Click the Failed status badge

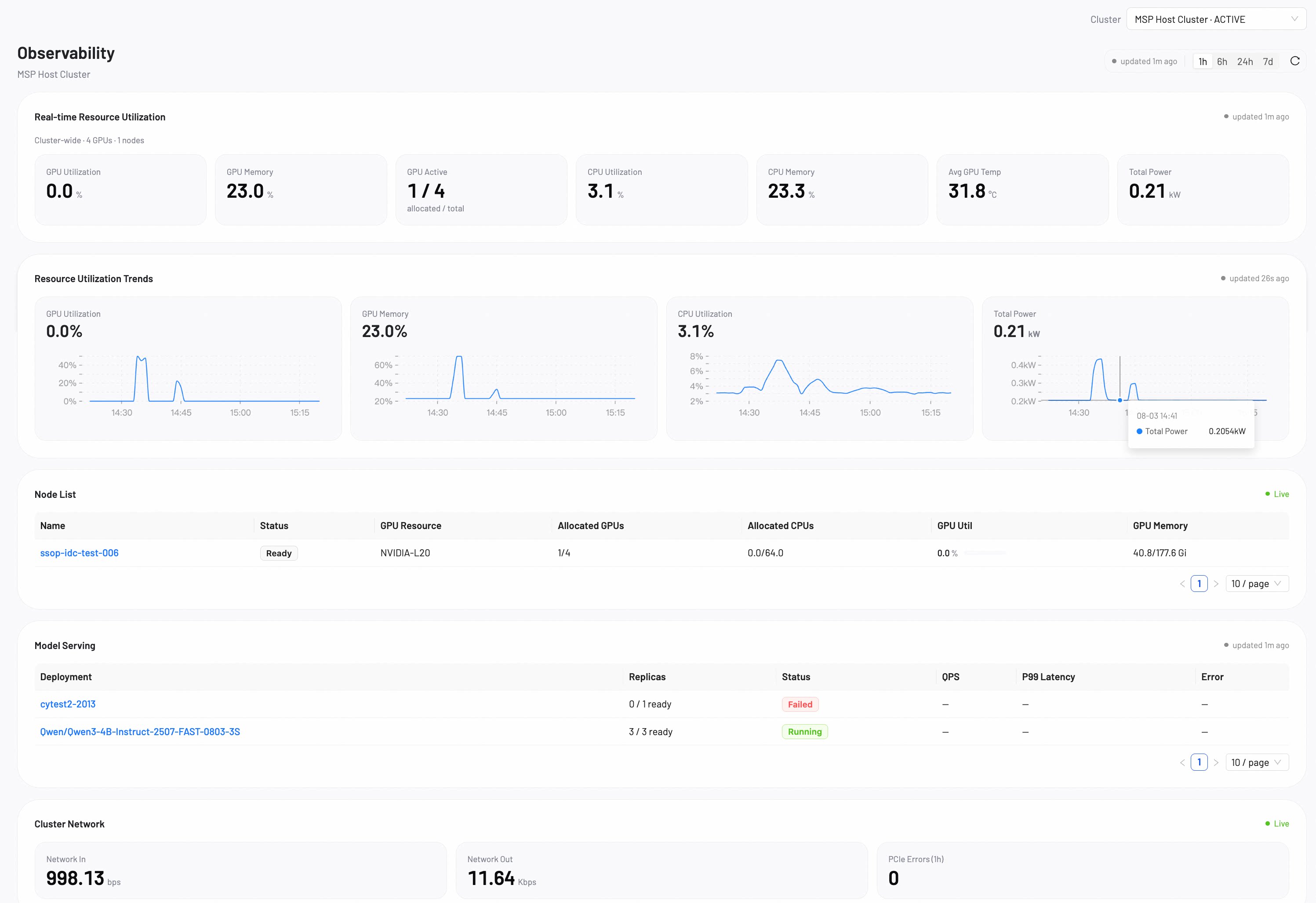tap(800, 704)
